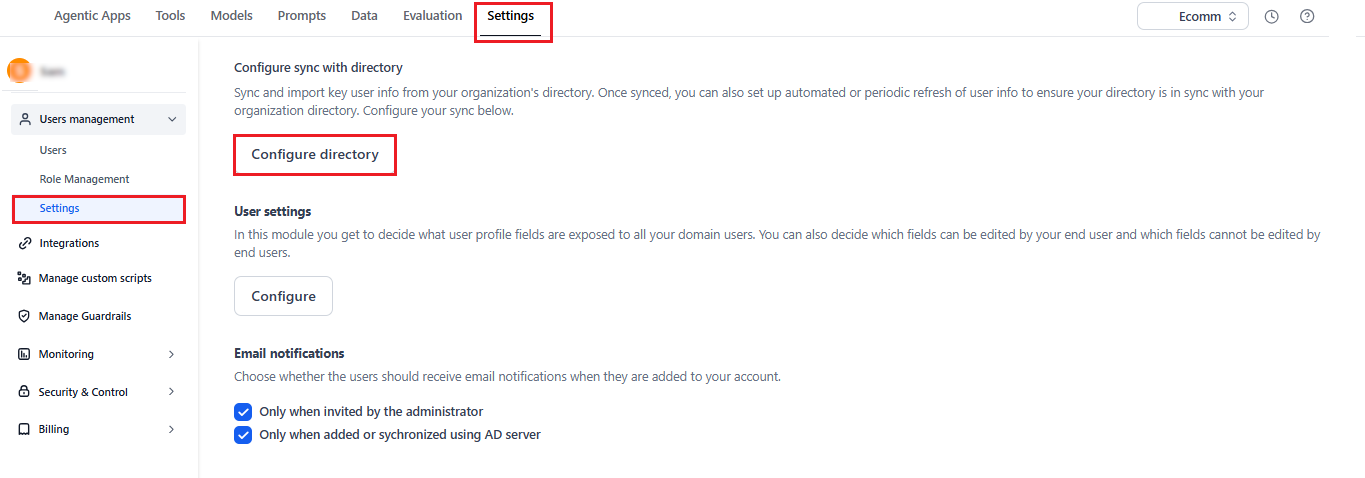Screen dimensions: 1365x478
Task: Click the Integrations link icon
Action: click(x=25, y=243)
